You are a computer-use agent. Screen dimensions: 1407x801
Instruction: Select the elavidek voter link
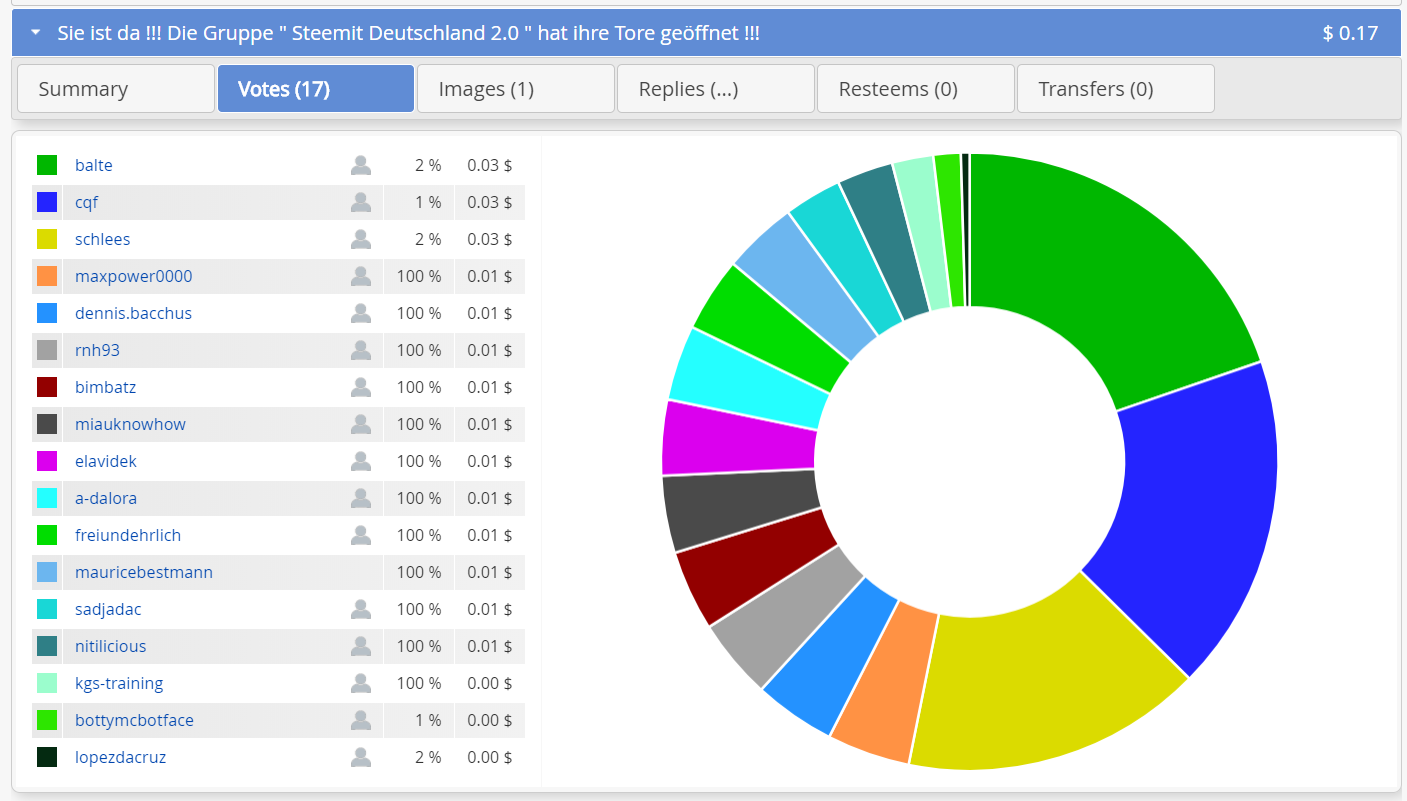tap(106, 461)
